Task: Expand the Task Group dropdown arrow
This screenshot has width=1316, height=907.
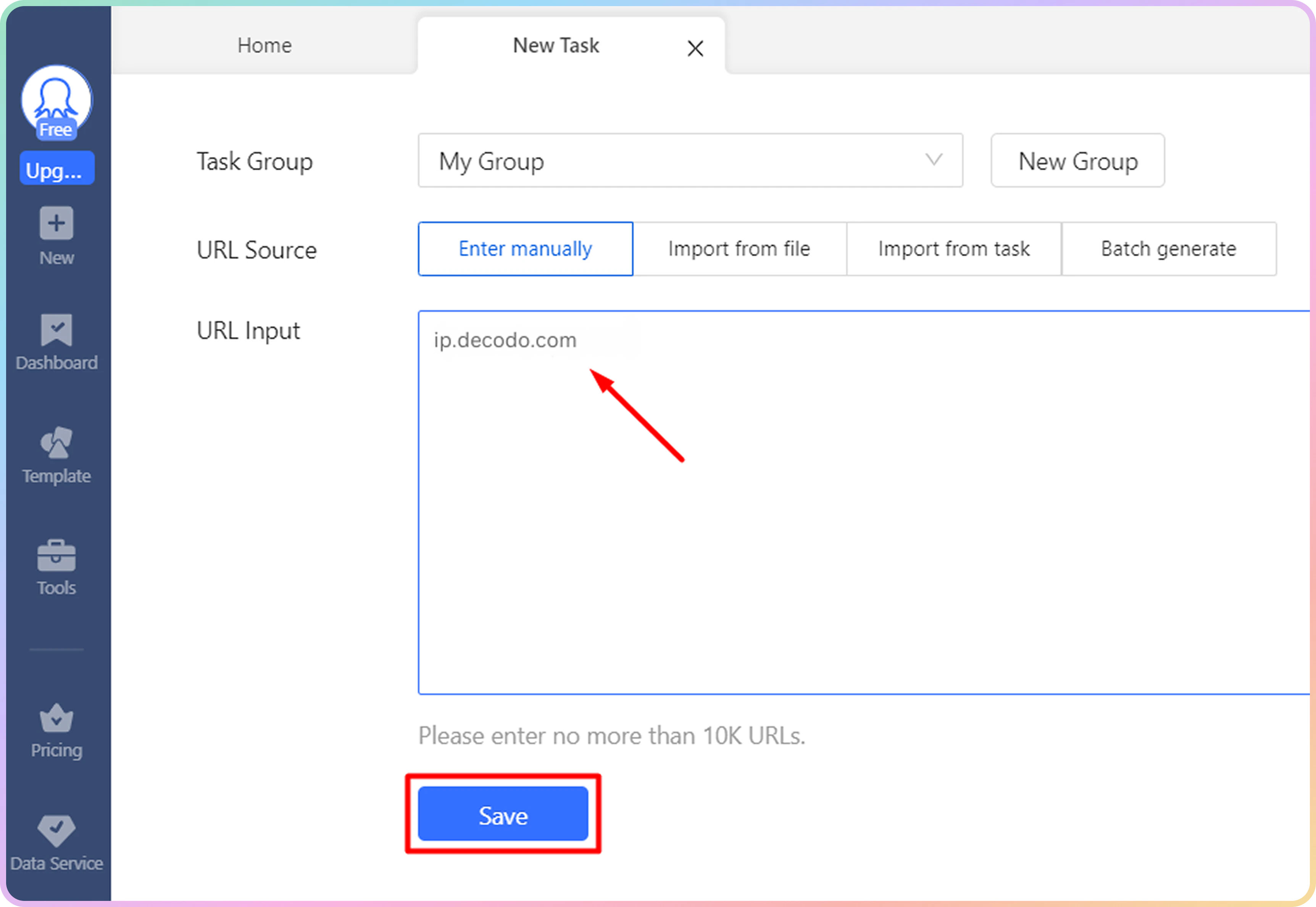Action: click(x=934, y=160)
